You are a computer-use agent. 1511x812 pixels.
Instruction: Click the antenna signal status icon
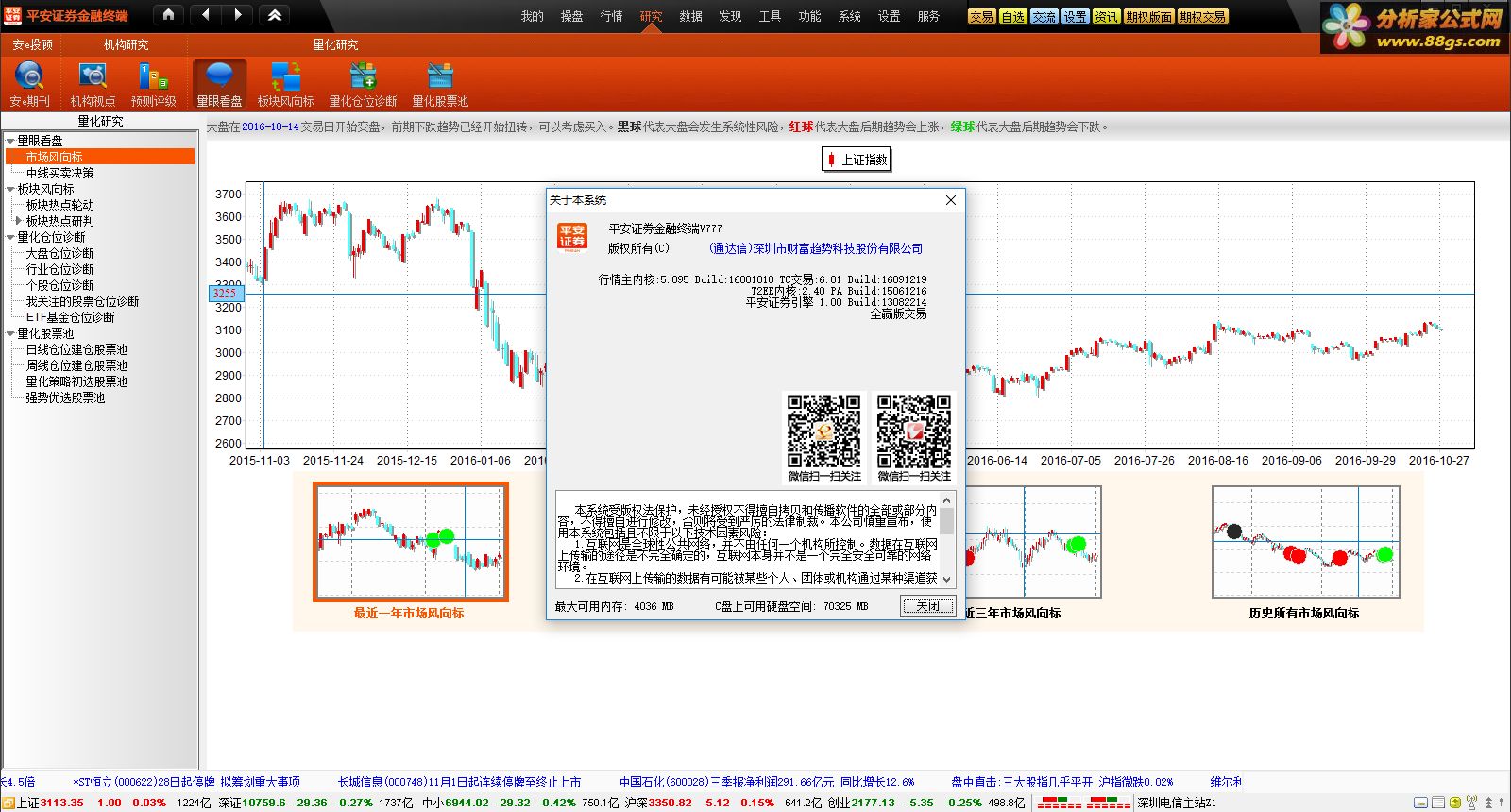(1472, 803)
